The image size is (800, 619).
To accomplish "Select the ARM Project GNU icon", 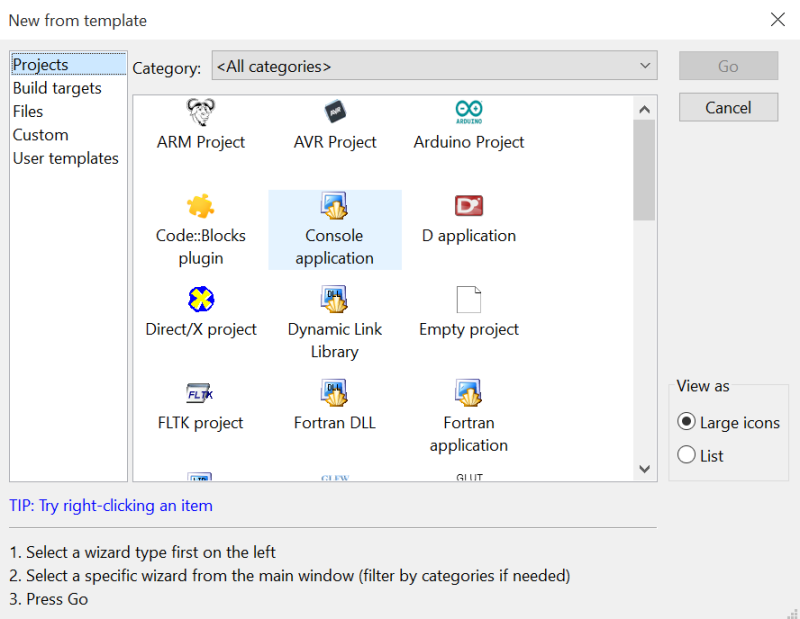I will (x=201, y=112).
